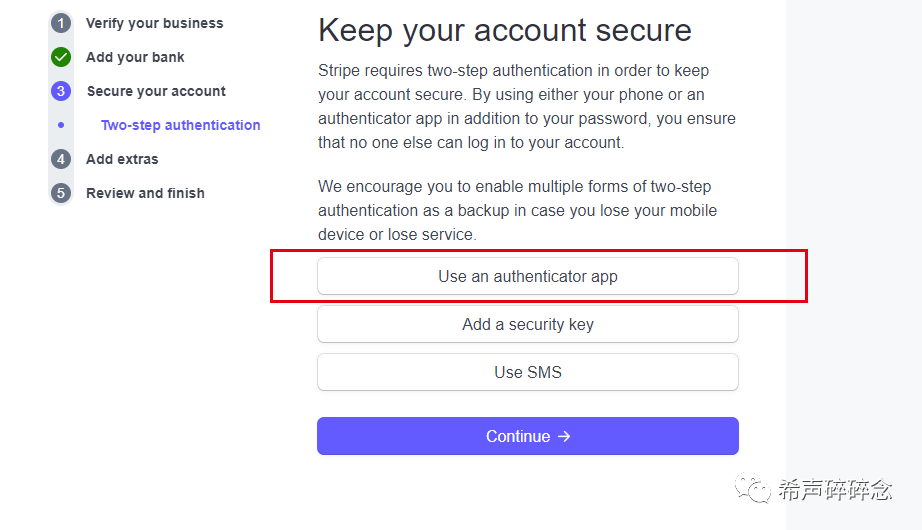922x530 pixels.
Task: Click the Keep your account secure heading
Action: click(504, 30)
